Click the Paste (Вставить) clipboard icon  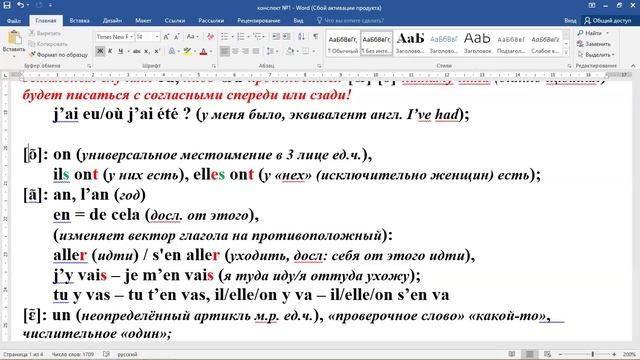point(15,38)
